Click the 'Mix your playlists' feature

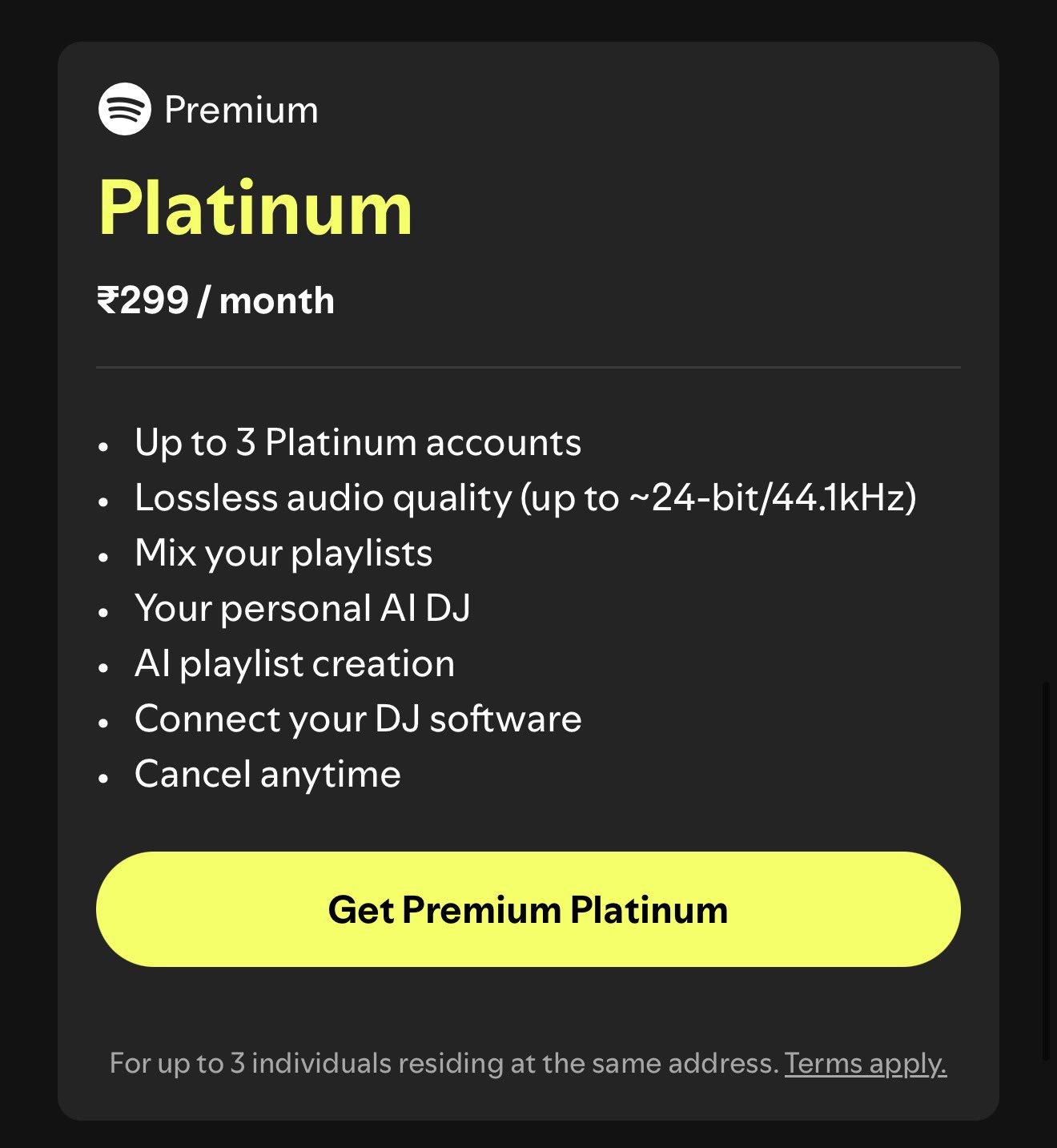click(x=283, y=554)
